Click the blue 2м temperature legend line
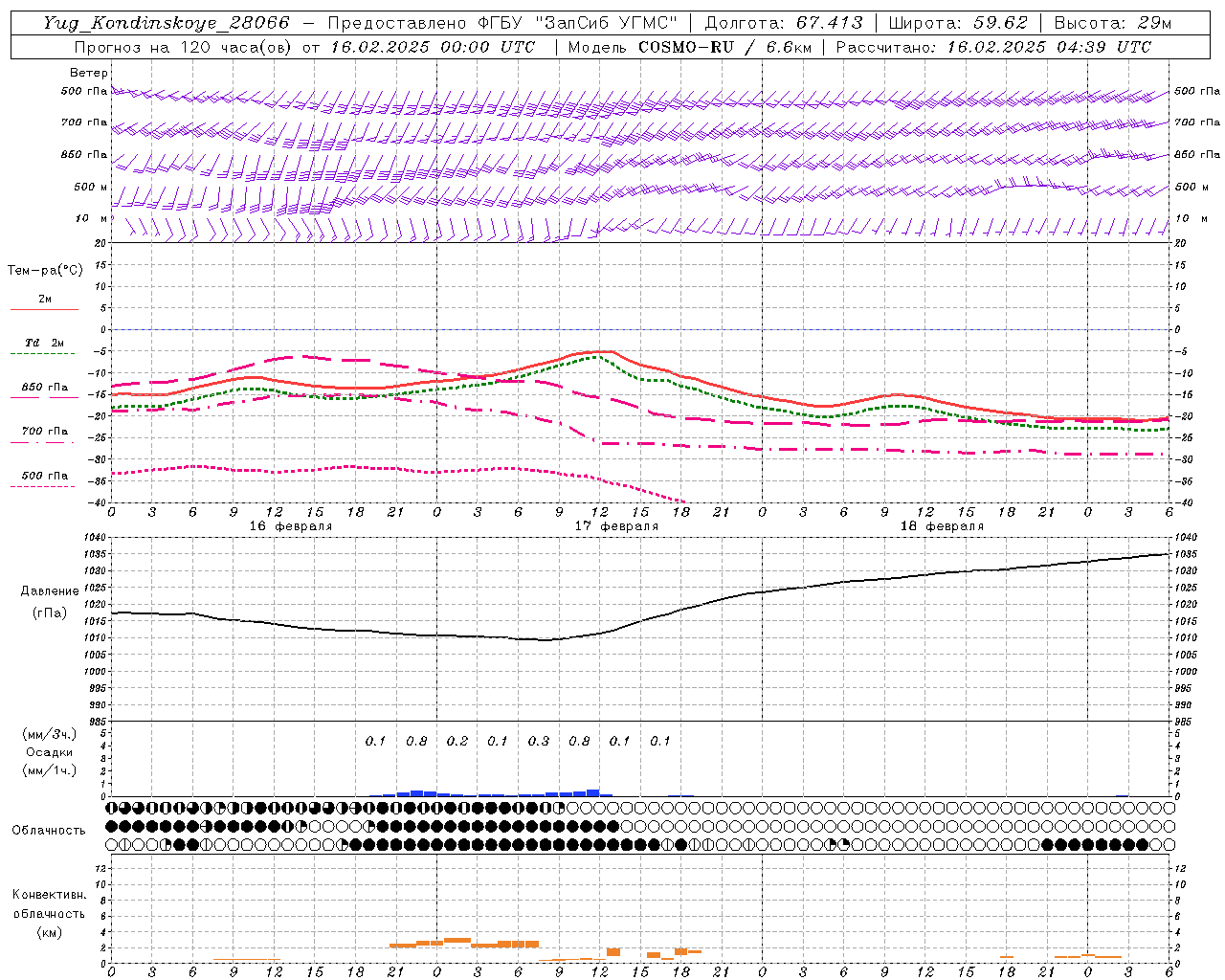Viewport: 1225px width, 980px height. 44,309
